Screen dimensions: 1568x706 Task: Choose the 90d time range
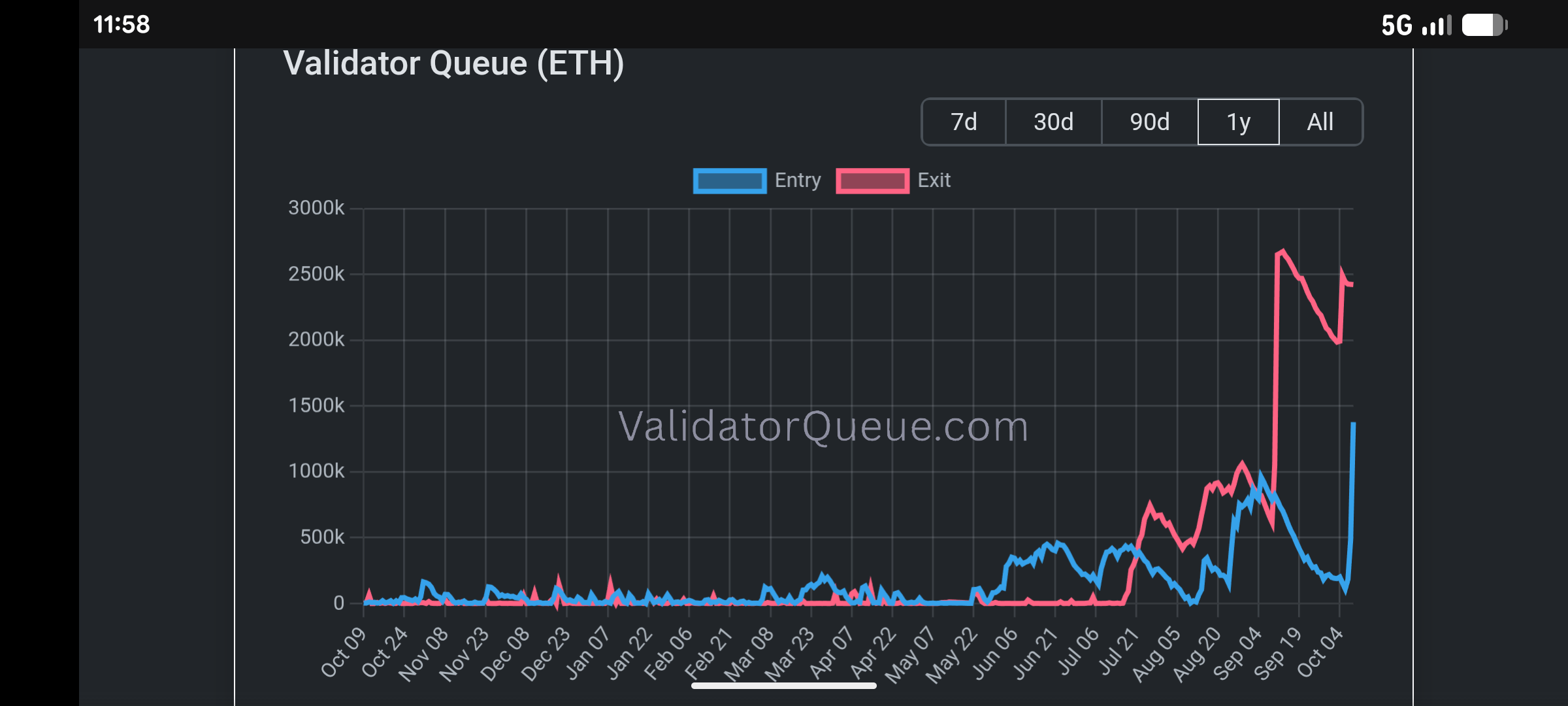(1149, 122)
